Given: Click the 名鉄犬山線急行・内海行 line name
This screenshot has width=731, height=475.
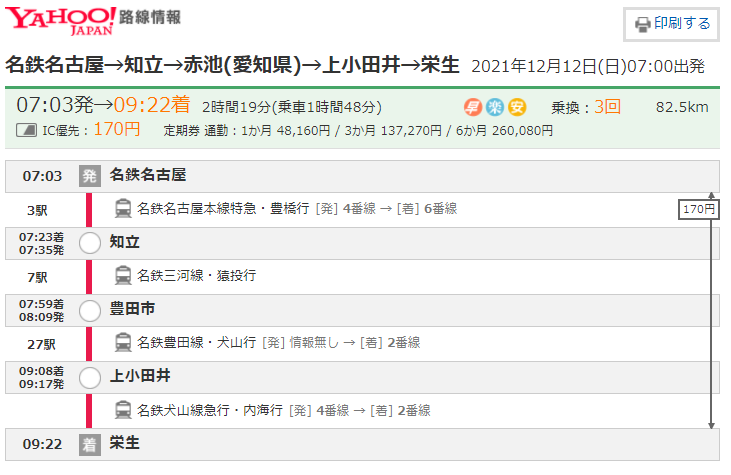Looking at the screenshot, I should [210, 410].
